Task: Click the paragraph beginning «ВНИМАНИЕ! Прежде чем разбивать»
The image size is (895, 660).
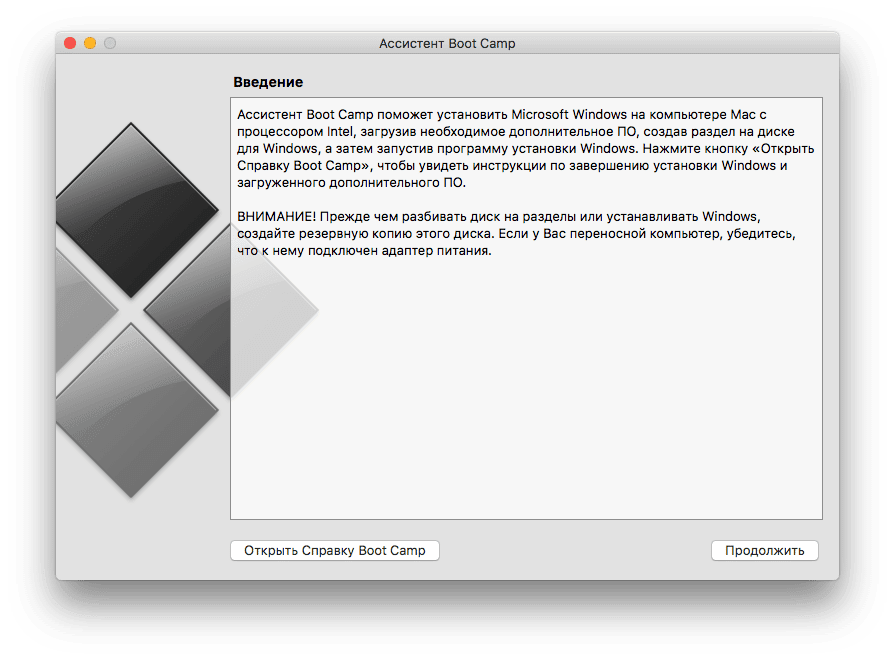Action: (x=516, y=234)
